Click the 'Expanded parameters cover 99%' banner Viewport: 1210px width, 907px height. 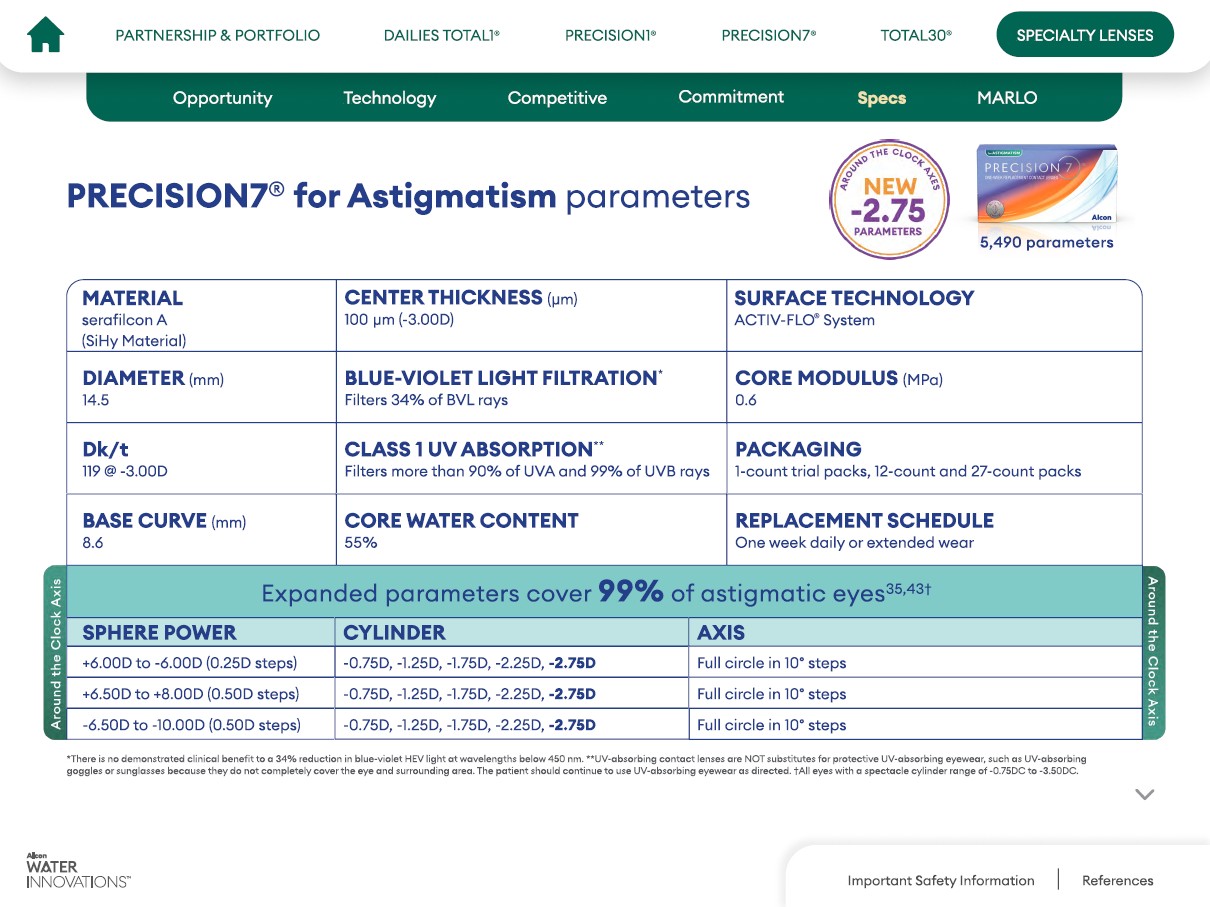(604, 592)
